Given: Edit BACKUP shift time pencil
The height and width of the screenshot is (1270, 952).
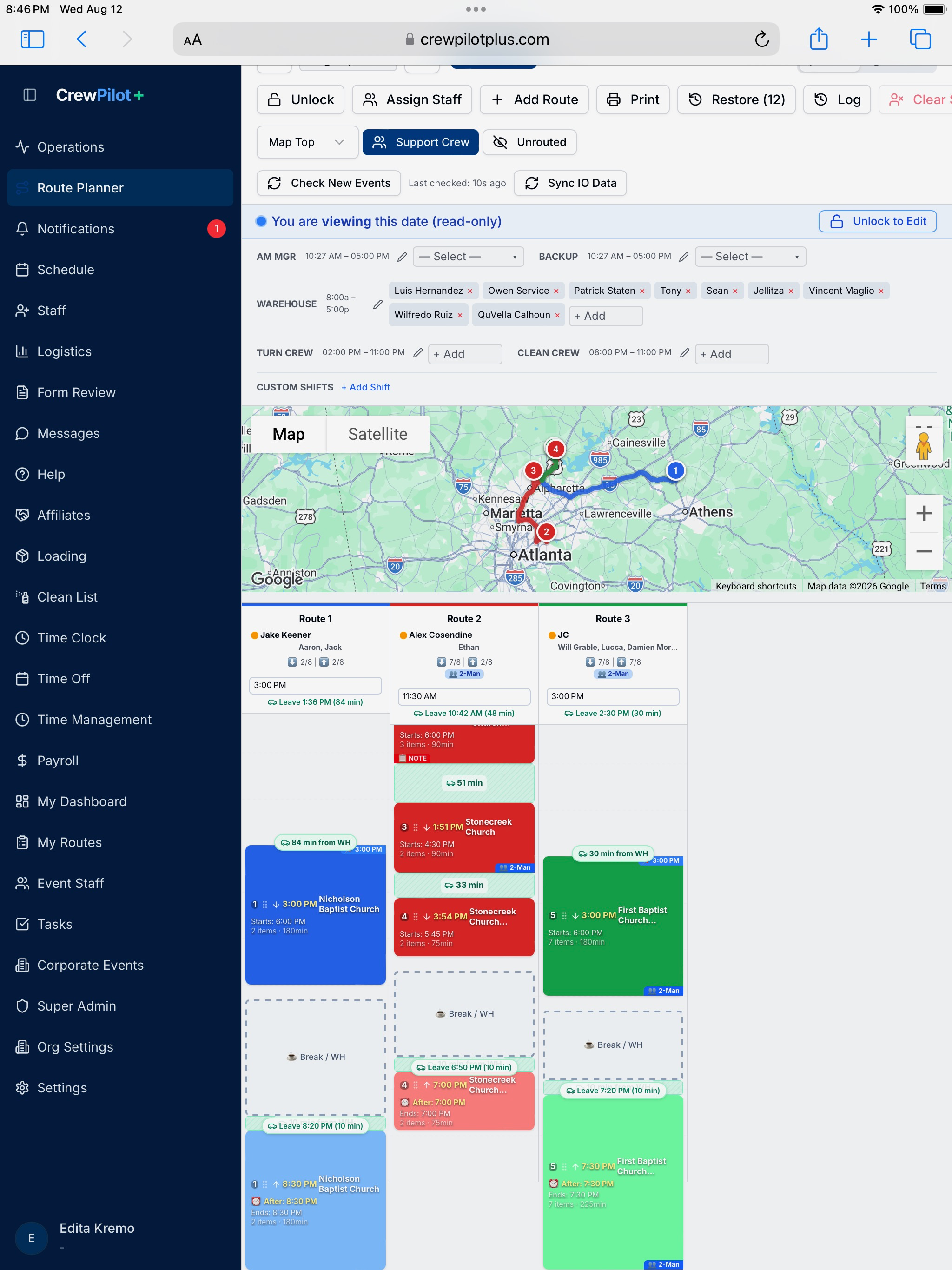Looking at the screenshot, I should coord(683,257).
